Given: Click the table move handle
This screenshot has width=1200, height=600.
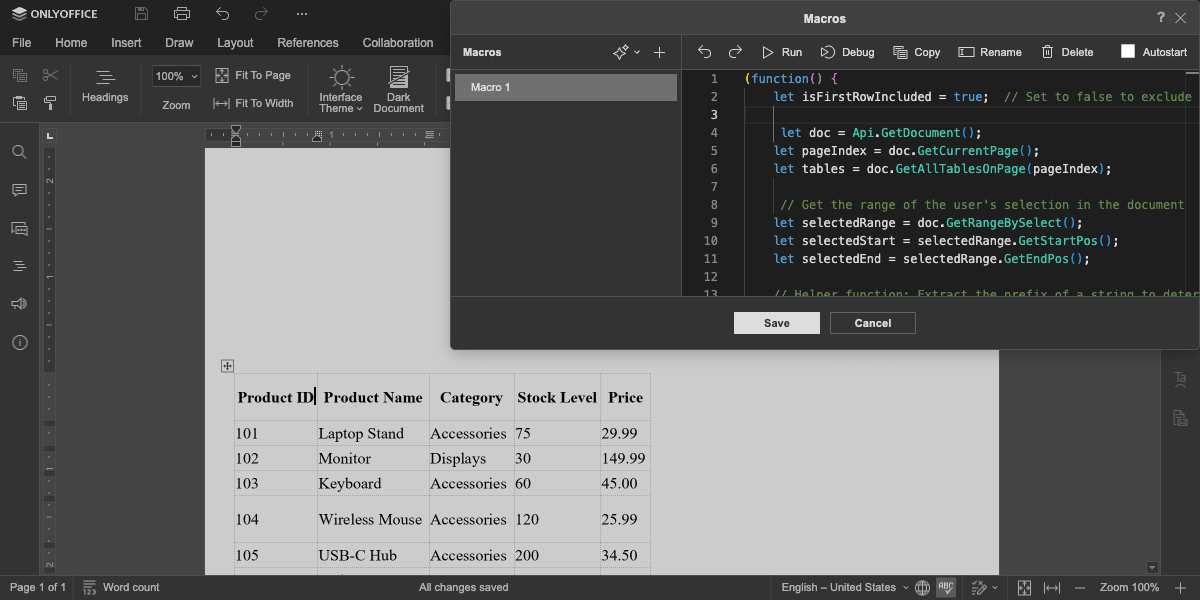Looking at the screenshot, I should click(x=227, y=367).
